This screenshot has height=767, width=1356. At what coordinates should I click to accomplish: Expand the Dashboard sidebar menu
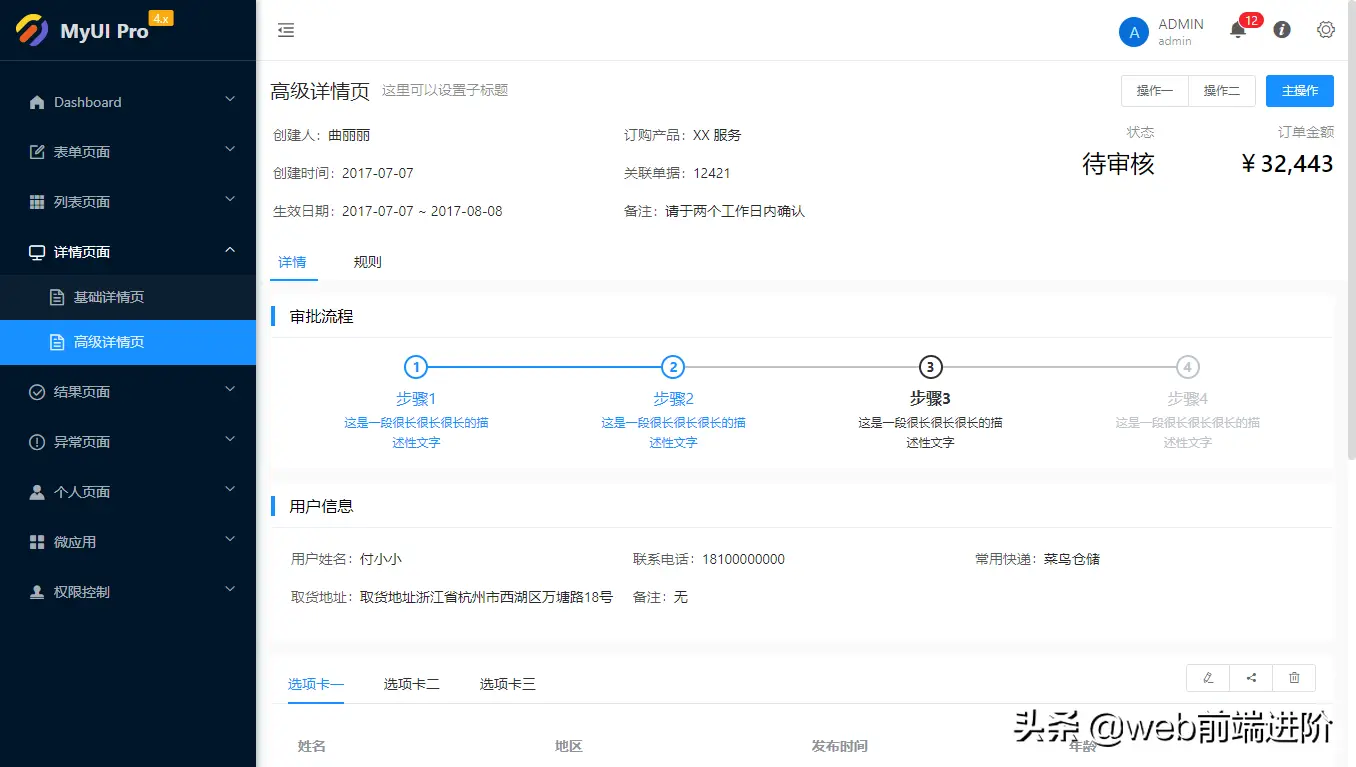128,102
